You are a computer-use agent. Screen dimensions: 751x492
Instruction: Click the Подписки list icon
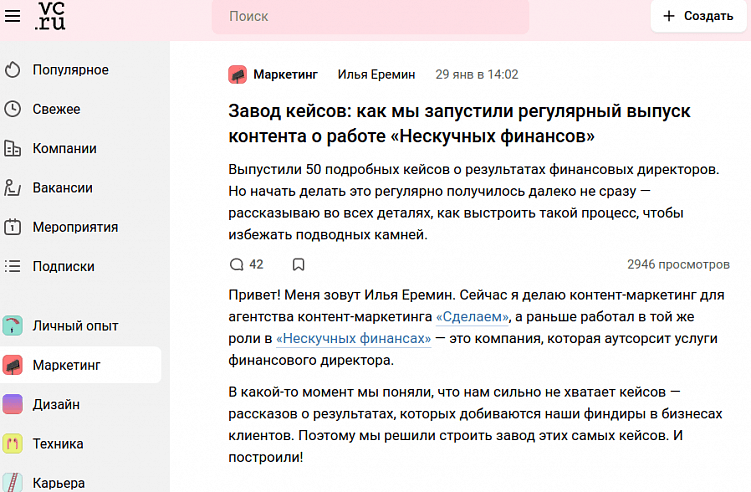[x=12, y=266]
